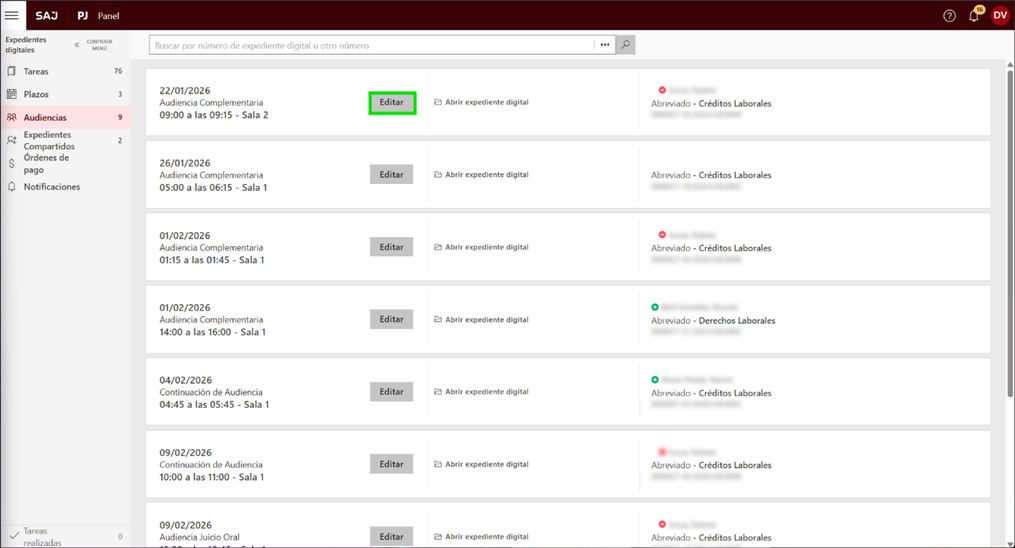This screenshot has height=548, width=1015.
Task: Edit the 26/01/2026 hearing
Action: [x=391, y=175]
